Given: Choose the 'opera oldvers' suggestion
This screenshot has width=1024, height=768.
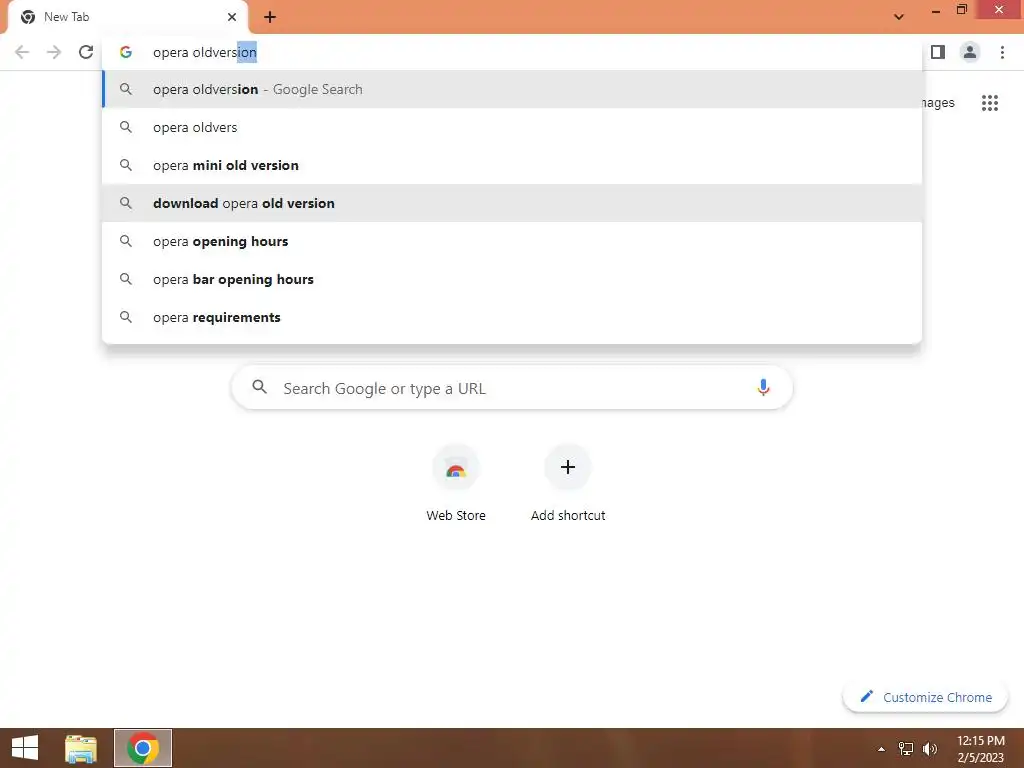Looking at the screenshot, I should [512, 127].
